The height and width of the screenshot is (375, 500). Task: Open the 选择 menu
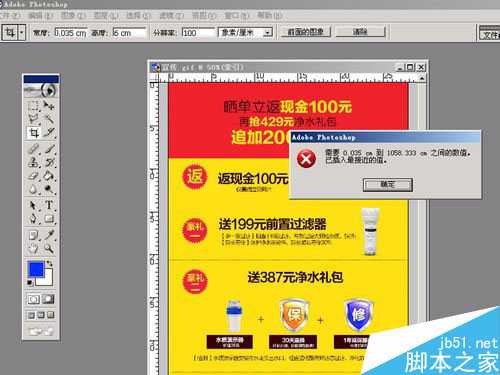click(x=138, y=15)
